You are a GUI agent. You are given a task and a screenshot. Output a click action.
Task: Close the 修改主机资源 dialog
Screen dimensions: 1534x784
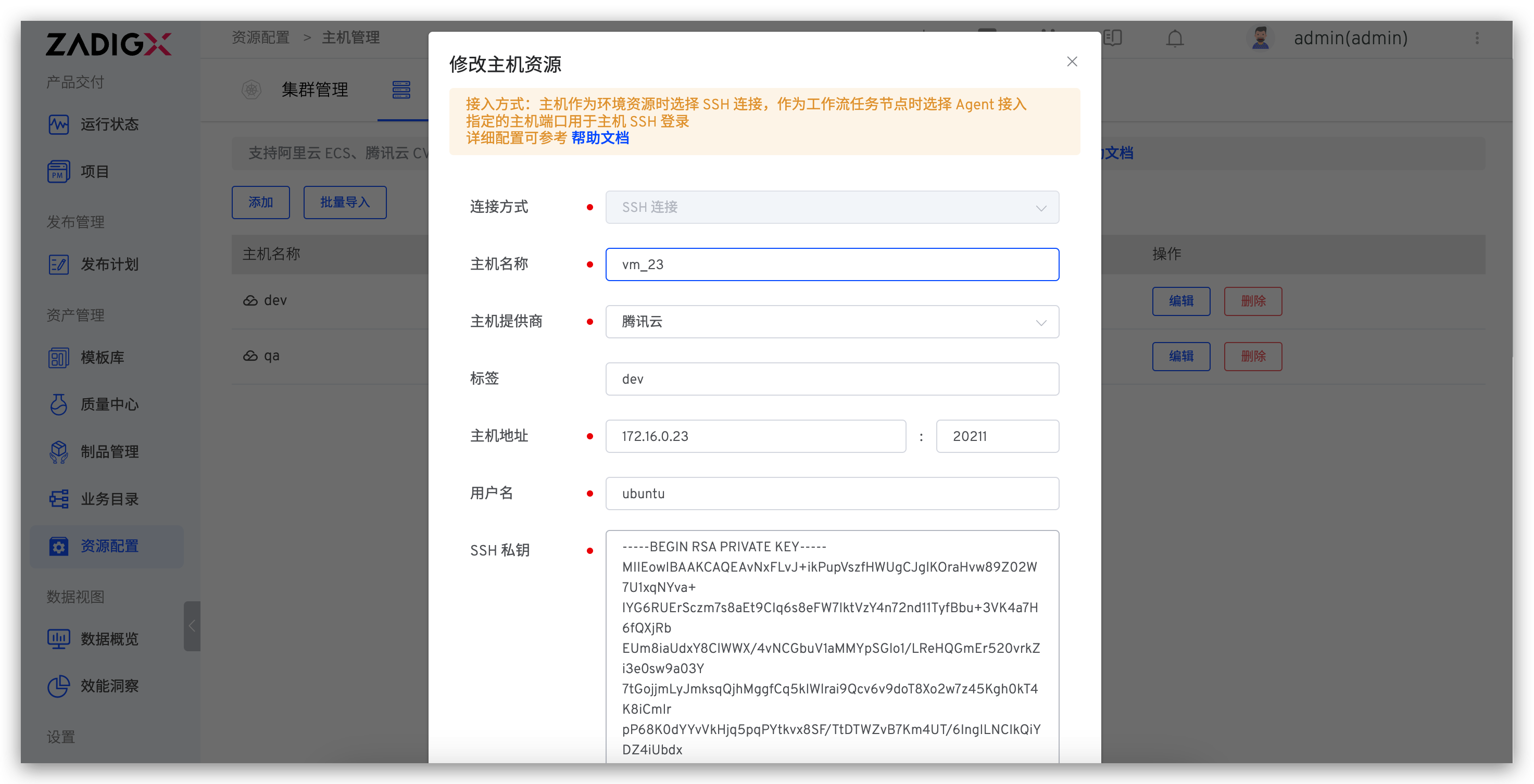tap(1072, 62)
